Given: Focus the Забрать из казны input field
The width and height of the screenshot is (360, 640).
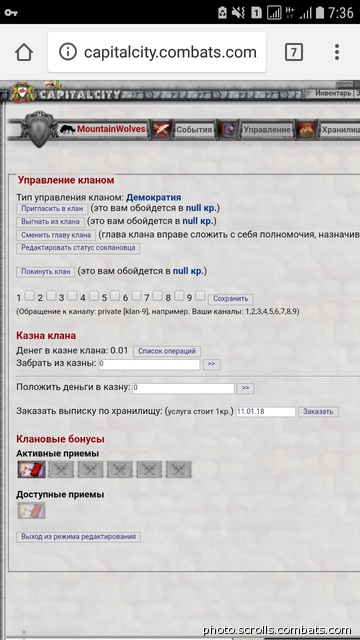Looking at the screenshot, I should 149,364.
